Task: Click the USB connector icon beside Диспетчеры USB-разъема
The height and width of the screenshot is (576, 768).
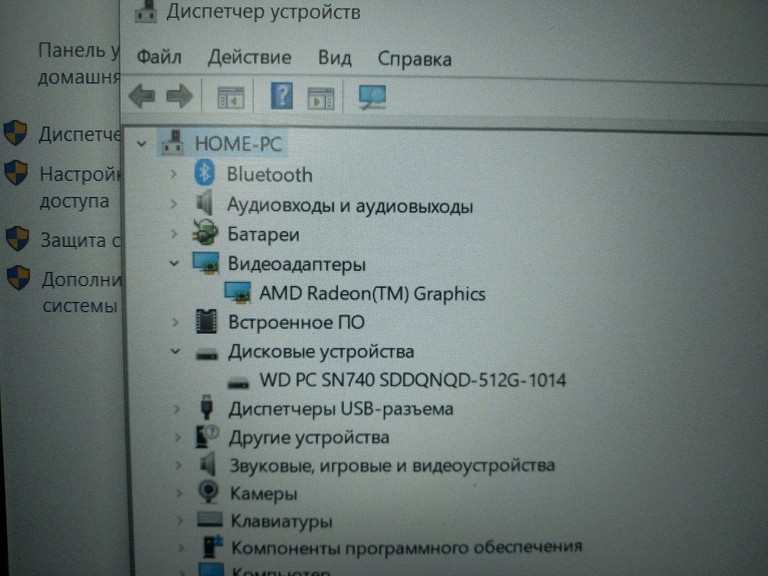Action: (x=207, y=407)
